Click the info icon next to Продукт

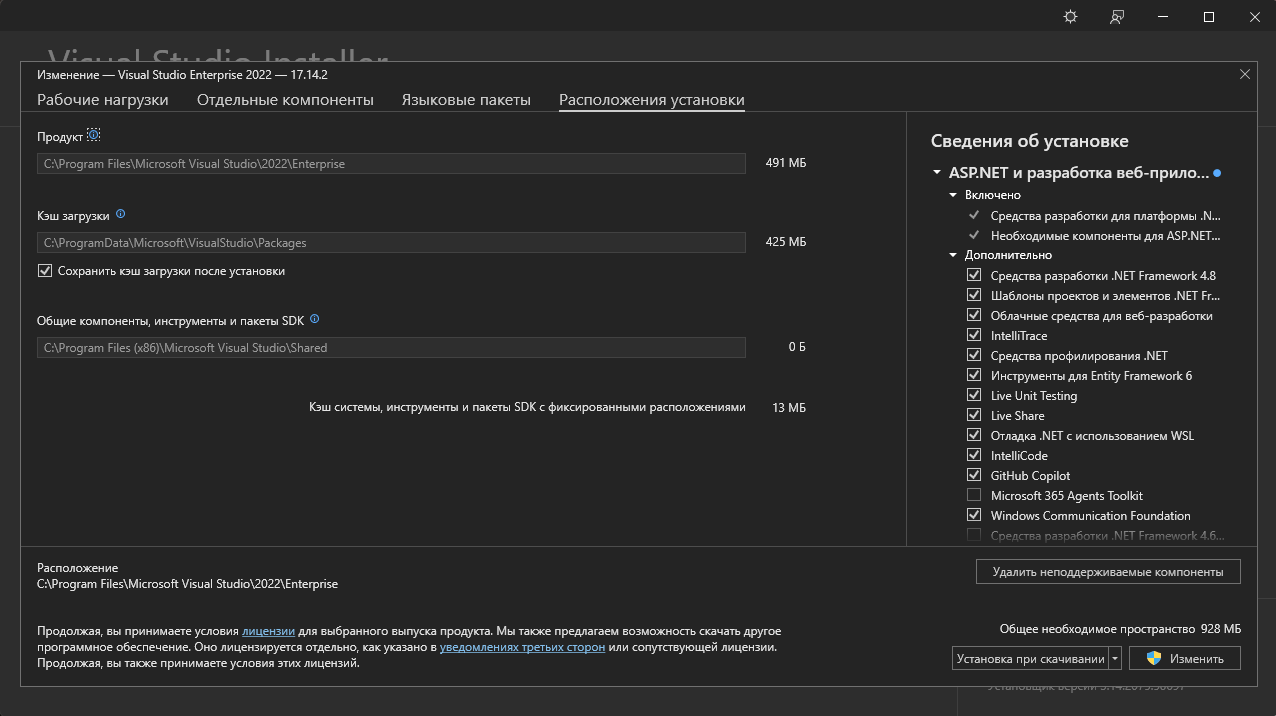point(94,135)
